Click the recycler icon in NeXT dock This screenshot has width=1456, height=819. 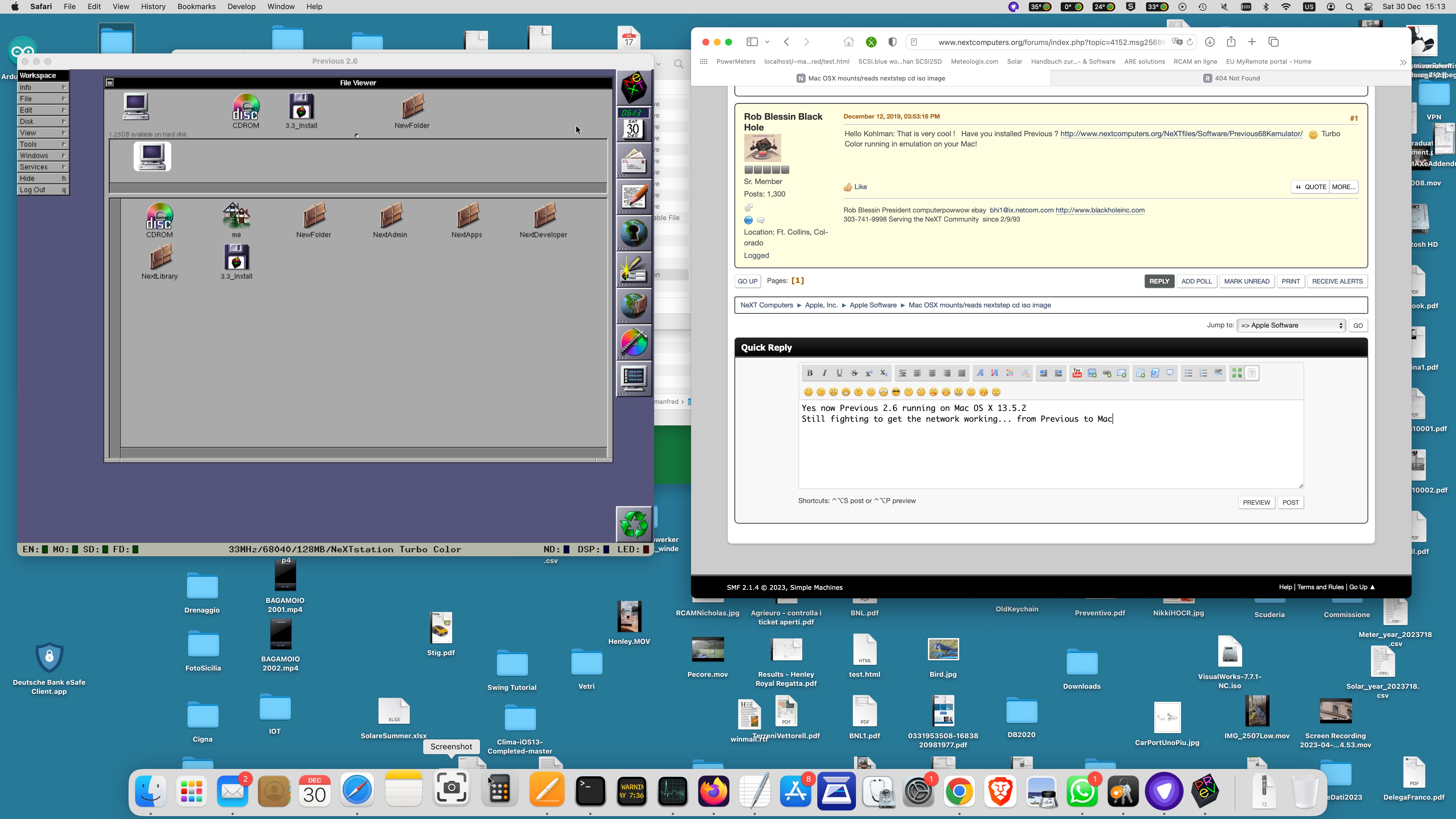click(634, 524)
